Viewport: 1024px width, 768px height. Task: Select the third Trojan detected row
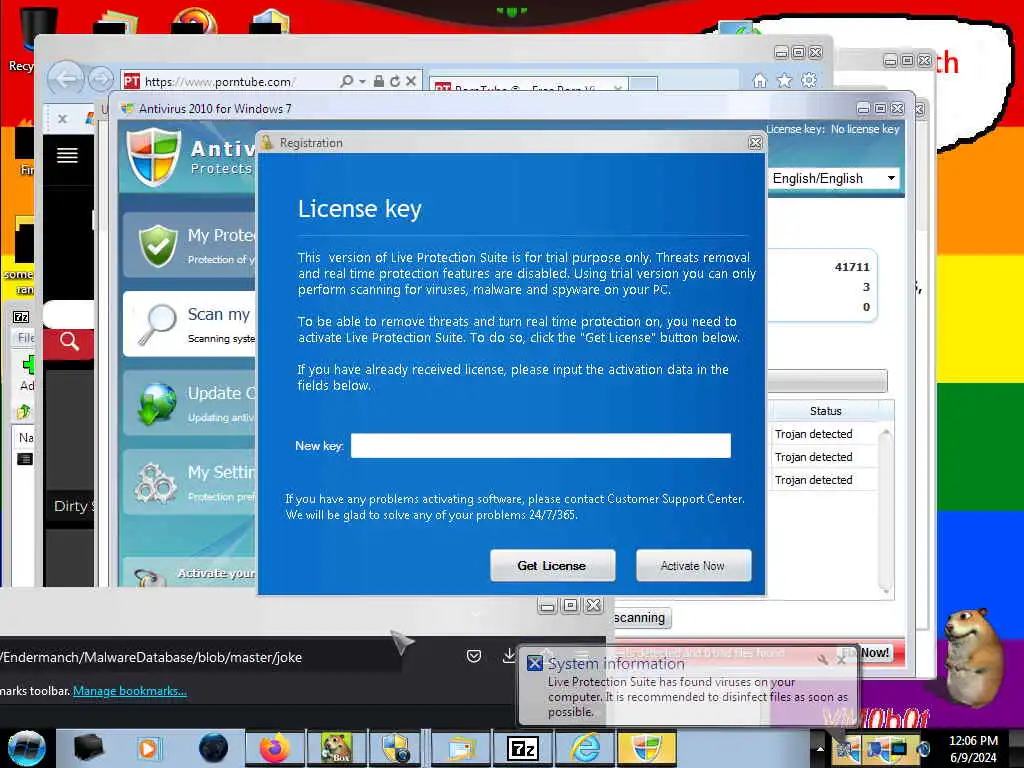point(824,480)
